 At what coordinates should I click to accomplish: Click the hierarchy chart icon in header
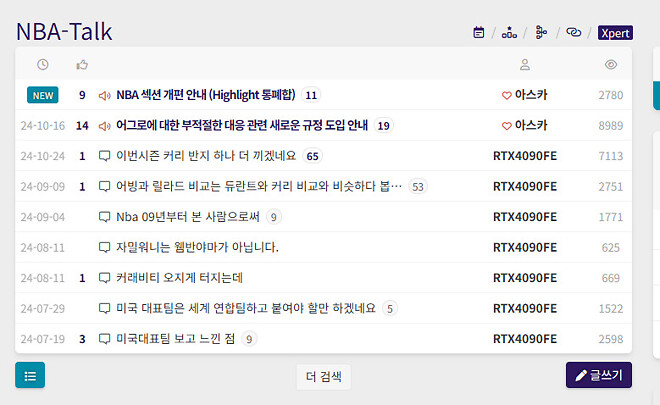509,32
